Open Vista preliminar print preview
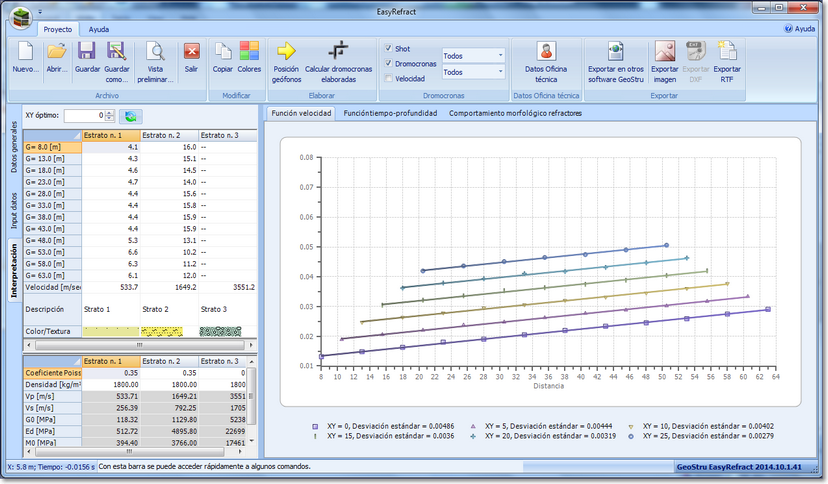Viewport: 828px width, 484px height. click(155, 52)
